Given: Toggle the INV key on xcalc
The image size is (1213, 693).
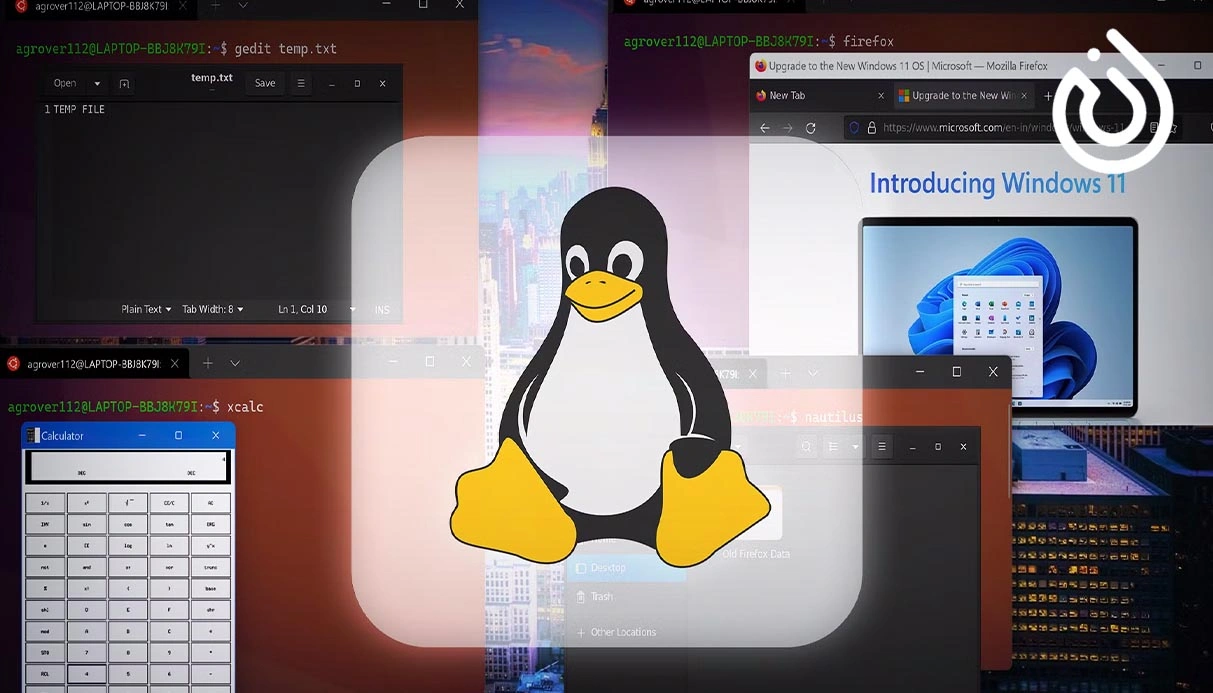Looking at the screenshot, I should click(x=45, y=524).
